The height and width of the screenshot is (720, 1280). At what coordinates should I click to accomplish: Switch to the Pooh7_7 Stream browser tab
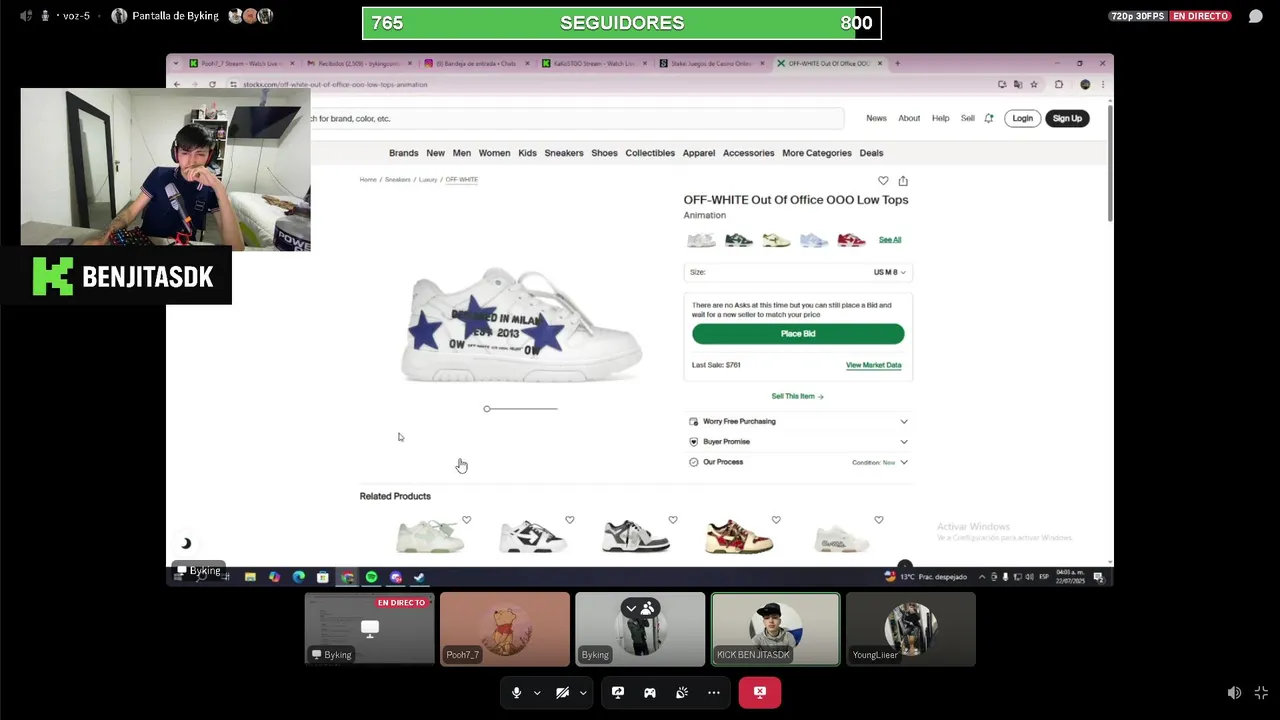237,63
